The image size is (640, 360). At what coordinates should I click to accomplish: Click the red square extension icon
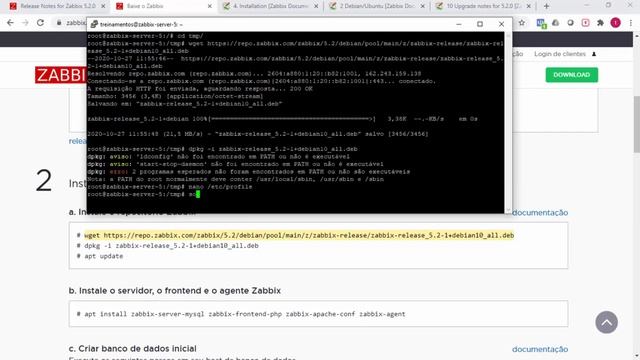point(585,23)
